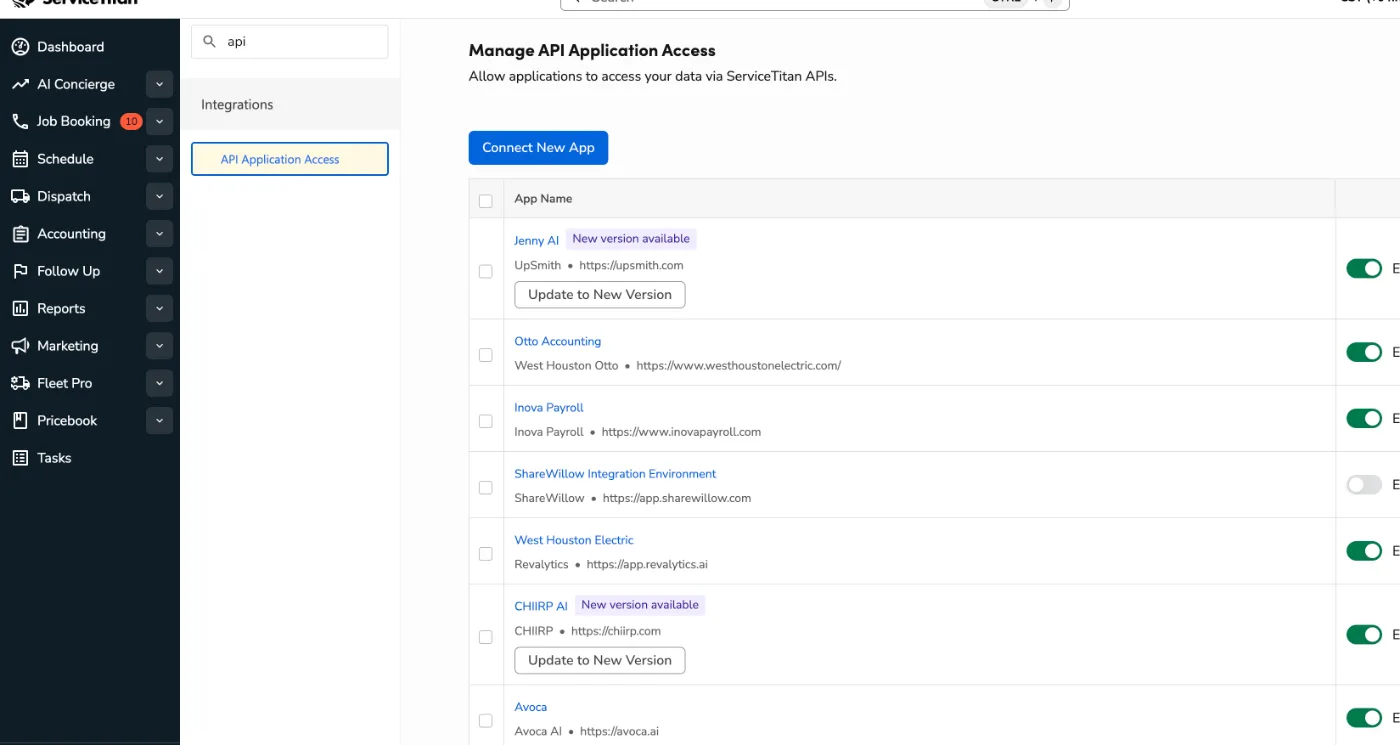
Task: Open the Otto Accounting app link
Action: [x=558, y=341]
